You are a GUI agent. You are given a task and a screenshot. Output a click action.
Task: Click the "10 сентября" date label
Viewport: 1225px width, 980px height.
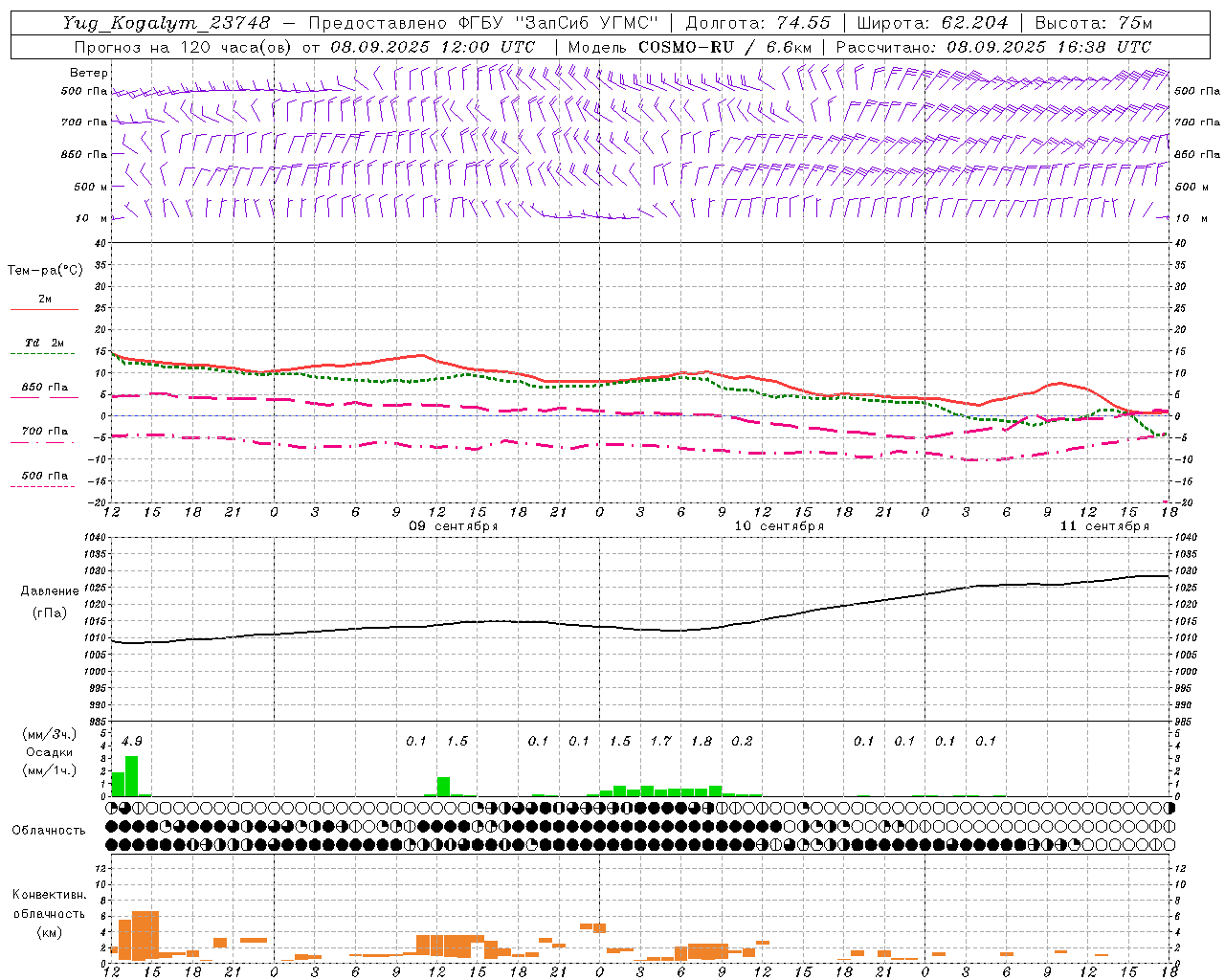779,526
